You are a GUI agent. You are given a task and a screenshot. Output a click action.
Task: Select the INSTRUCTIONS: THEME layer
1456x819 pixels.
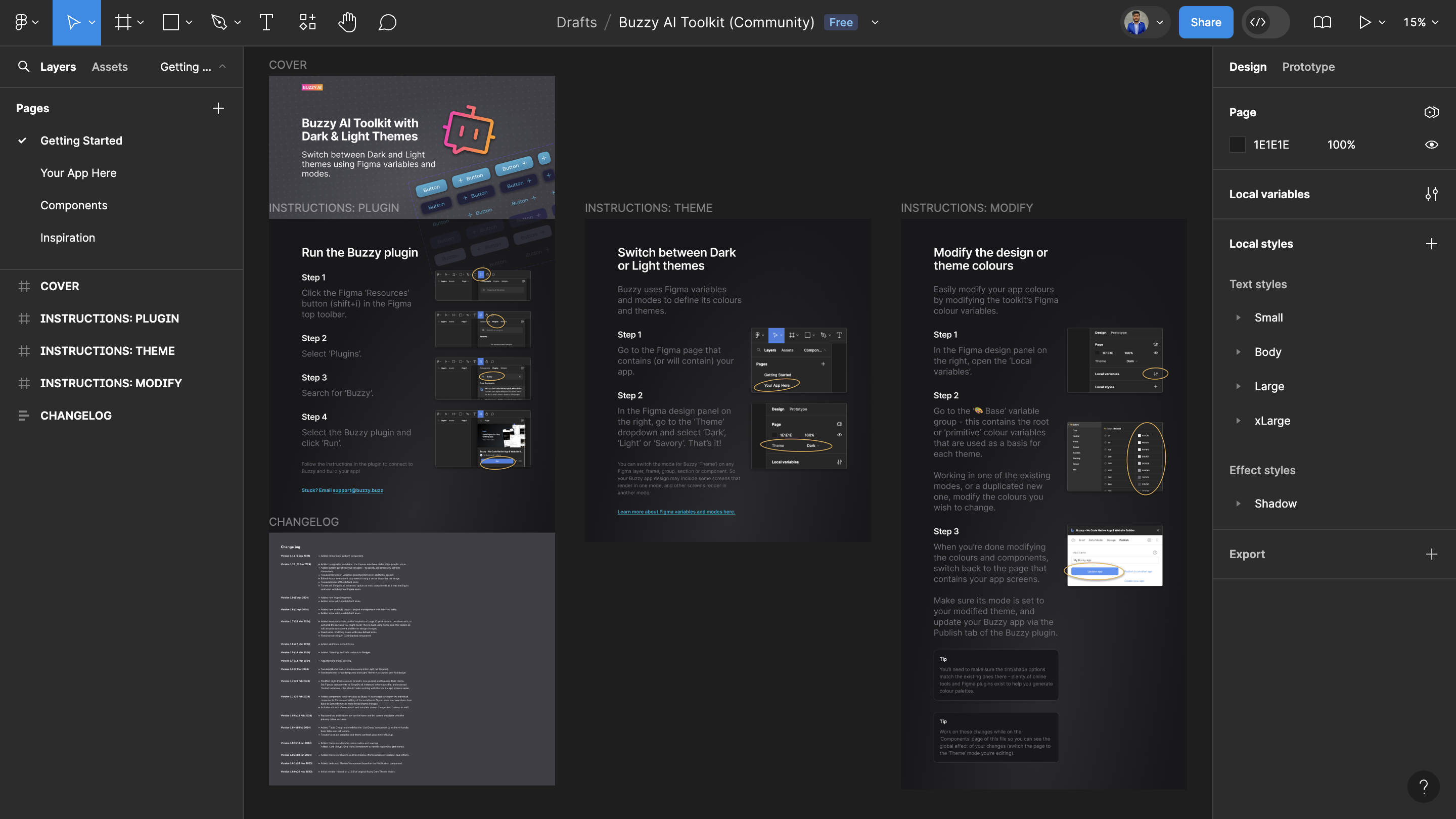(107, 350)
